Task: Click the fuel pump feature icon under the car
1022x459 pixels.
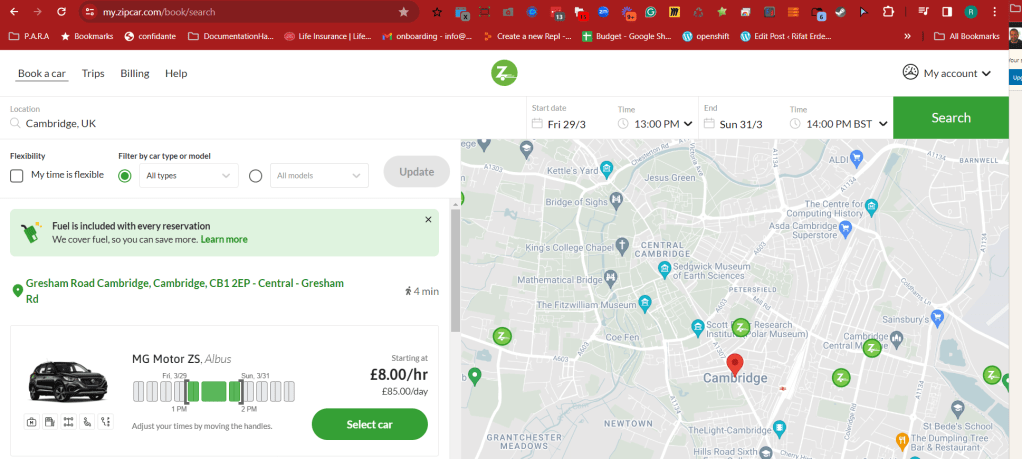Action: [x=50, y=422]
